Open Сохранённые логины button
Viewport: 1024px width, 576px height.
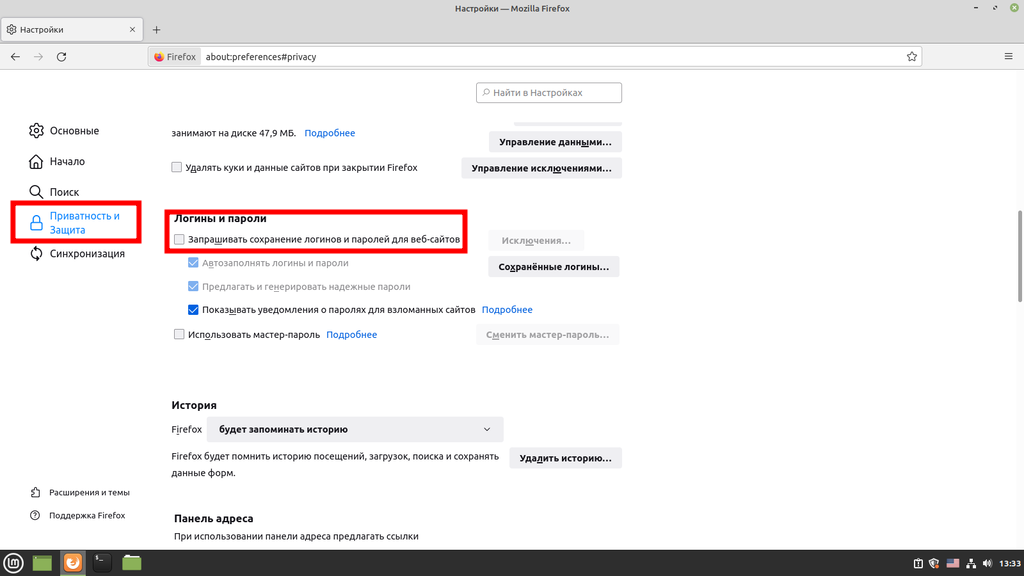tap(553, 267)
